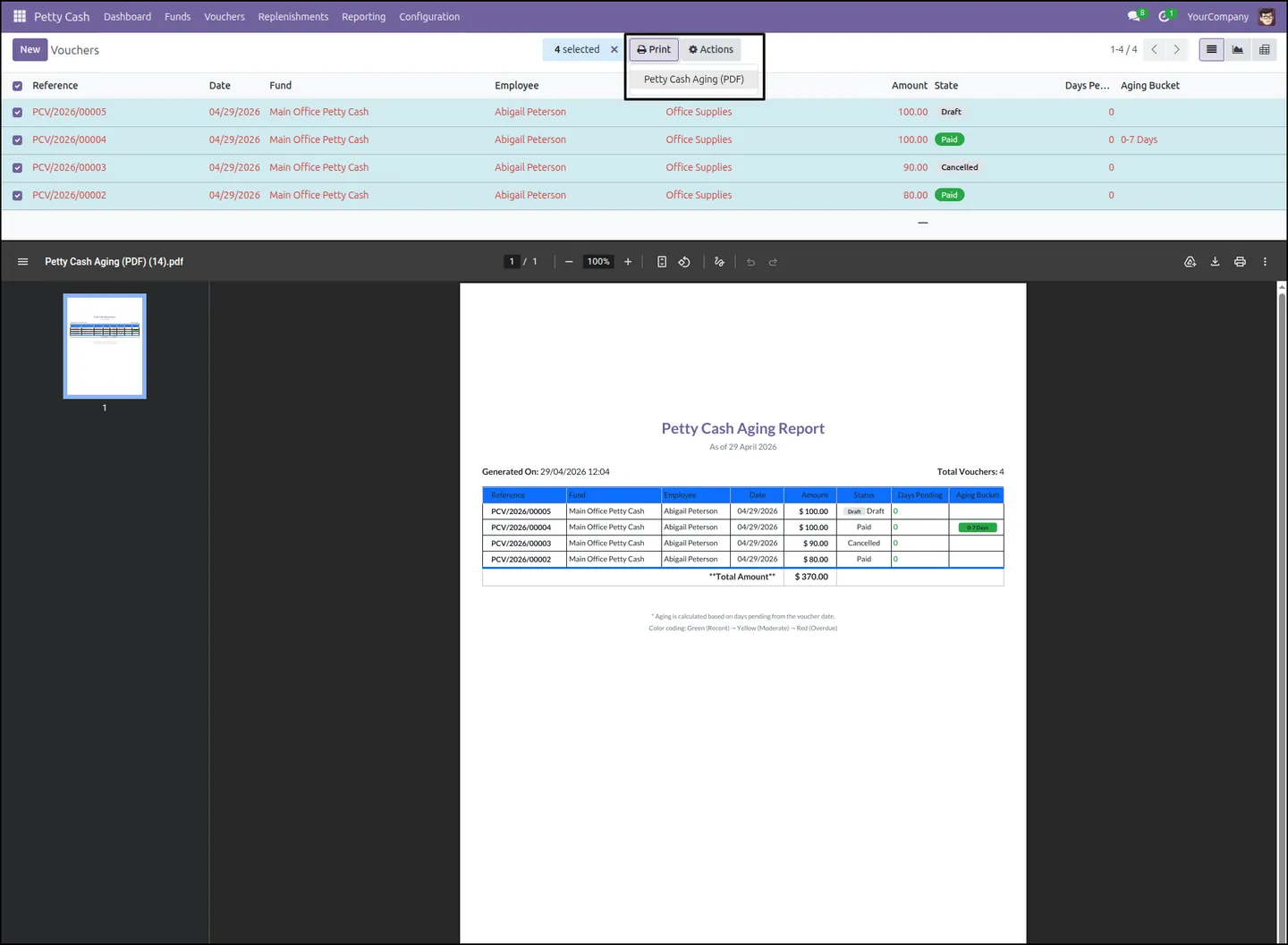Zoom out the PDF
Viewport: 1288px width, 945px height.
[x=569, y=262]
